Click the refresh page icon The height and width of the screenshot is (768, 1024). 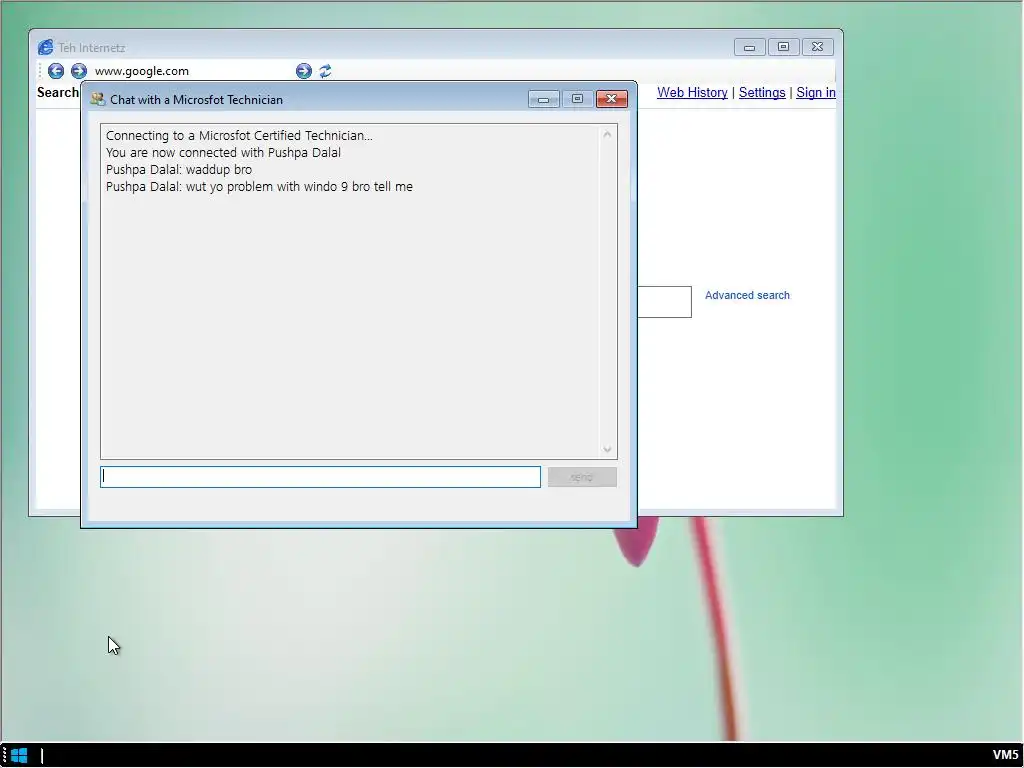tap(325, 71)
